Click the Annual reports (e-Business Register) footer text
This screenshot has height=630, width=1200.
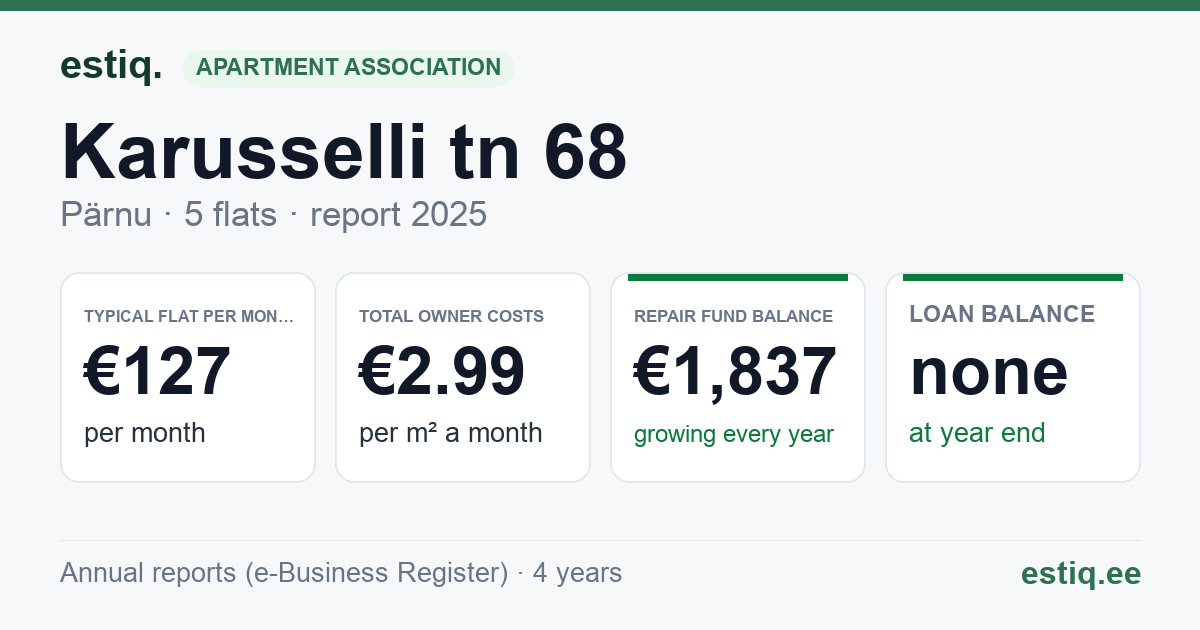341,573
